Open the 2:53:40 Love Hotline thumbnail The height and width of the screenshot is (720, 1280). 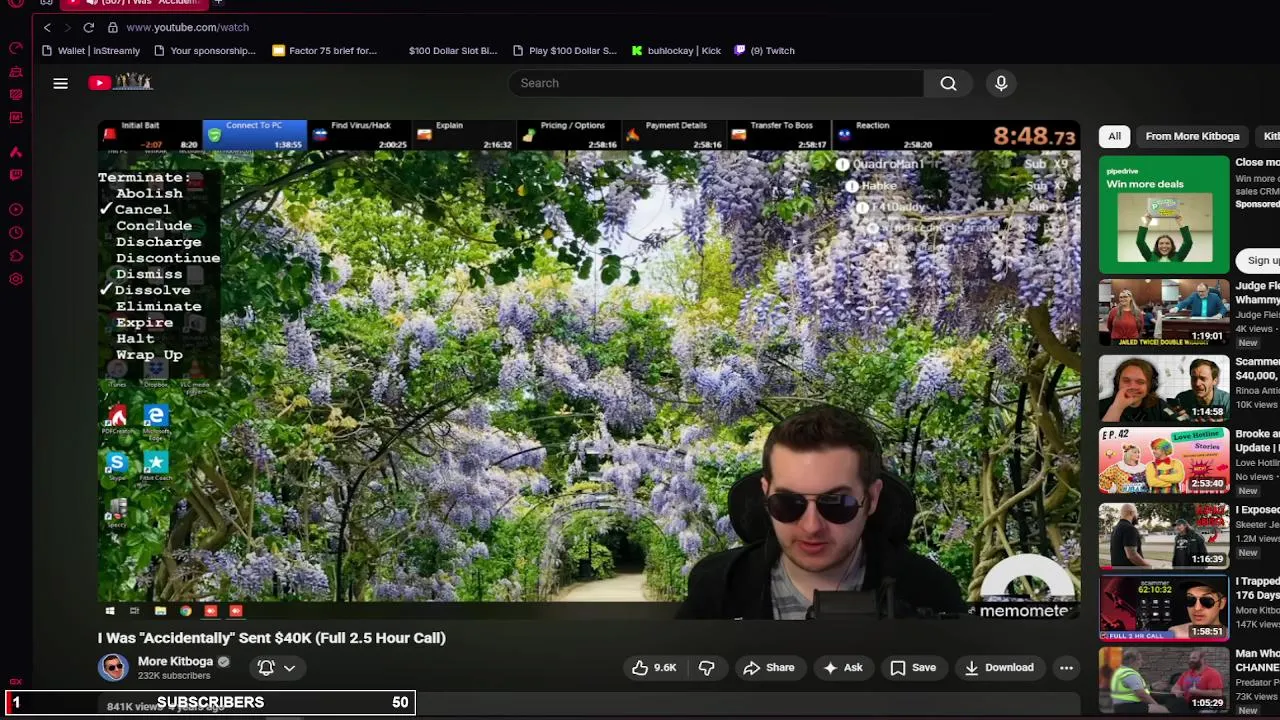pyautogui.click(x=1164, y=460)
